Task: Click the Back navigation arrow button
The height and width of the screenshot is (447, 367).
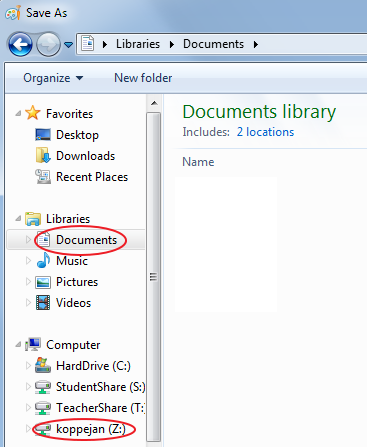Action: pyautogui.click(x=20, y=44)
